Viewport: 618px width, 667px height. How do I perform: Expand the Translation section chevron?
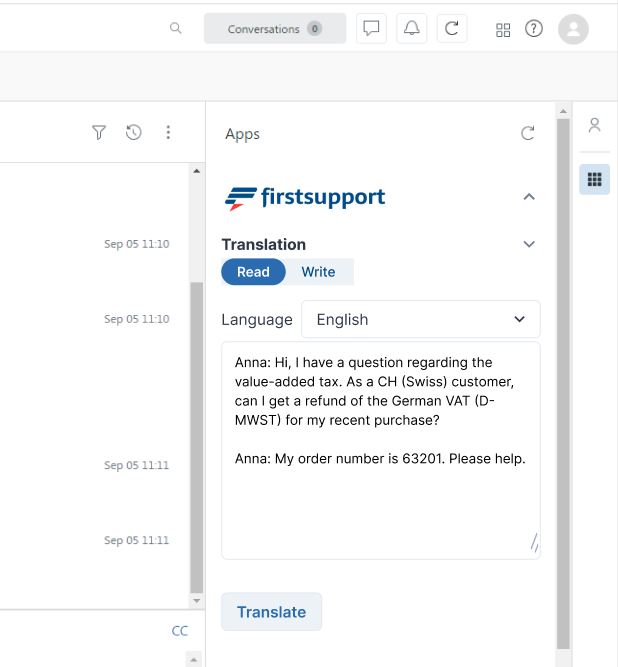coord(529,244)
